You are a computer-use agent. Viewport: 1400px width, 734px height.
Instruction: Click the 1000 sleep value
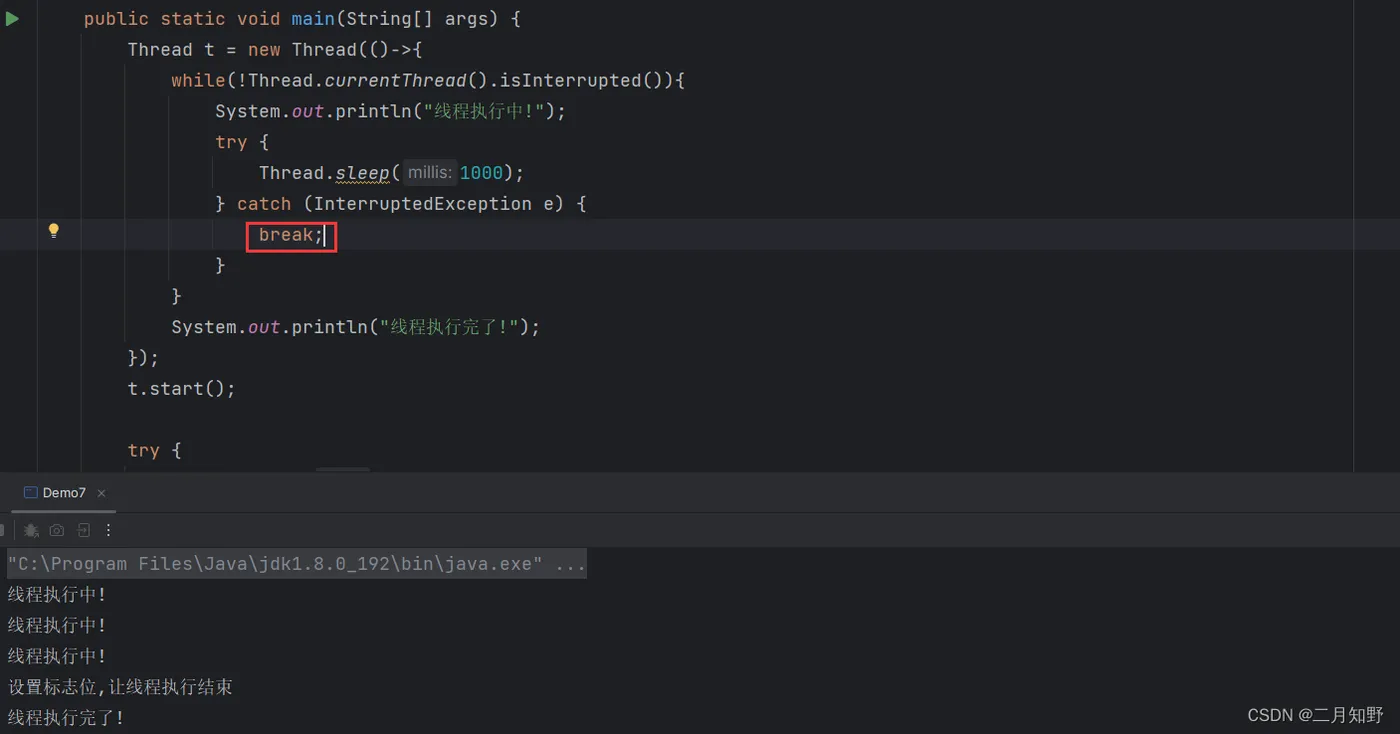coord(481,173)
